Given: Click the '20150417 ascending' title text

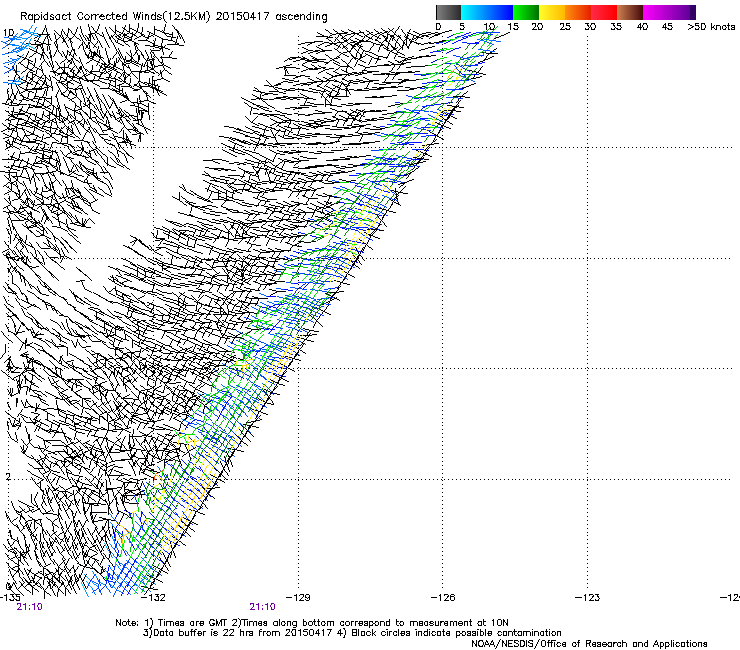Looking at the screenshot, I should point(271,16).
